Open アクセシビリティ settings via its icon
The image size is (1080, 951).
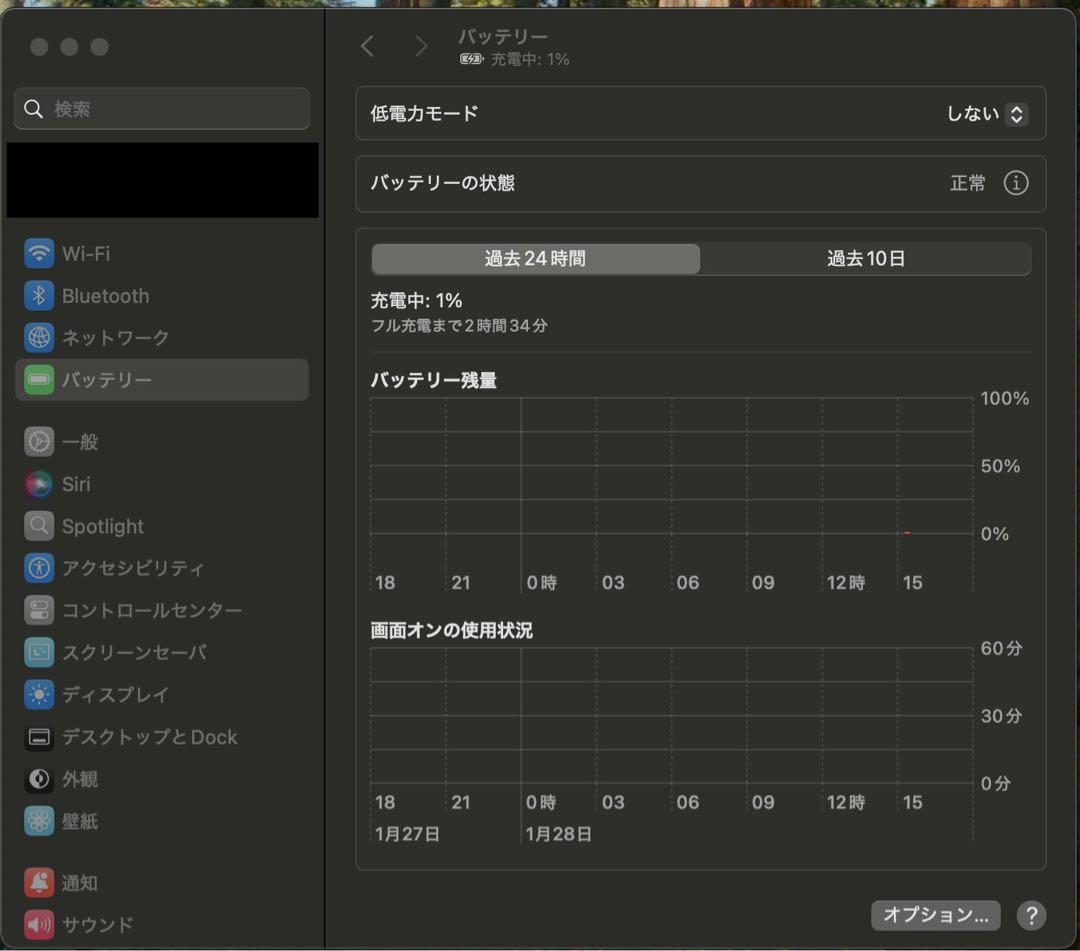(38, 568)
